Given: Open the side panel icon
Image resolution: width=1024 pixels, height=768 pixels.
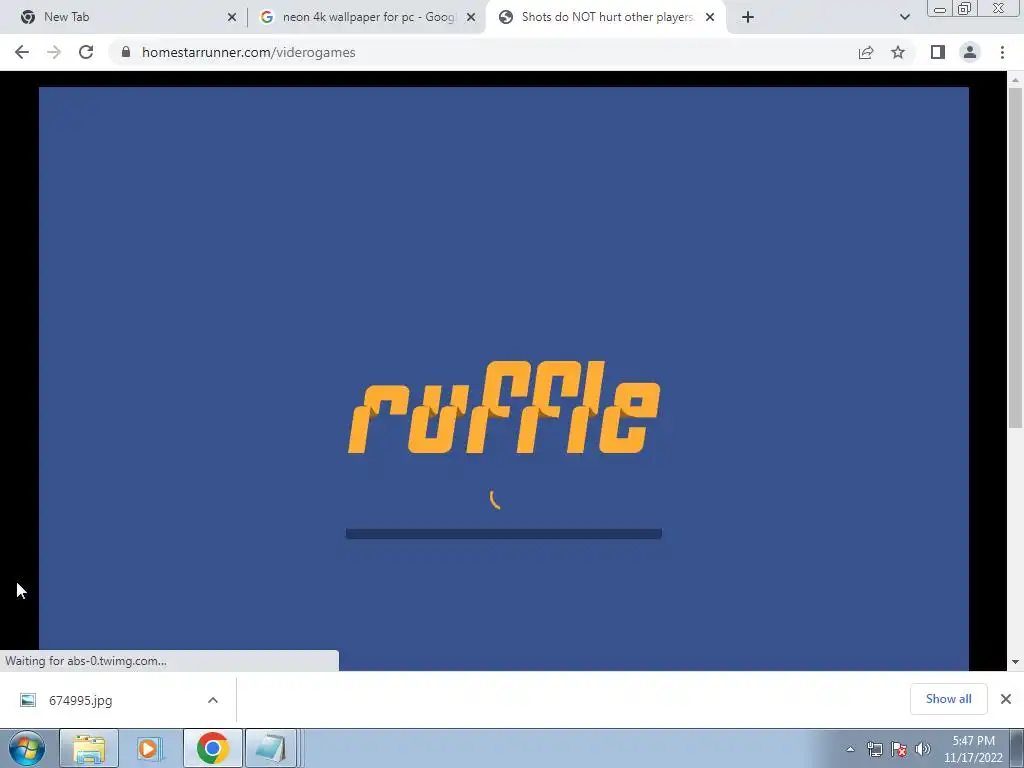Looking at the screenshot, I should [938, 52].
